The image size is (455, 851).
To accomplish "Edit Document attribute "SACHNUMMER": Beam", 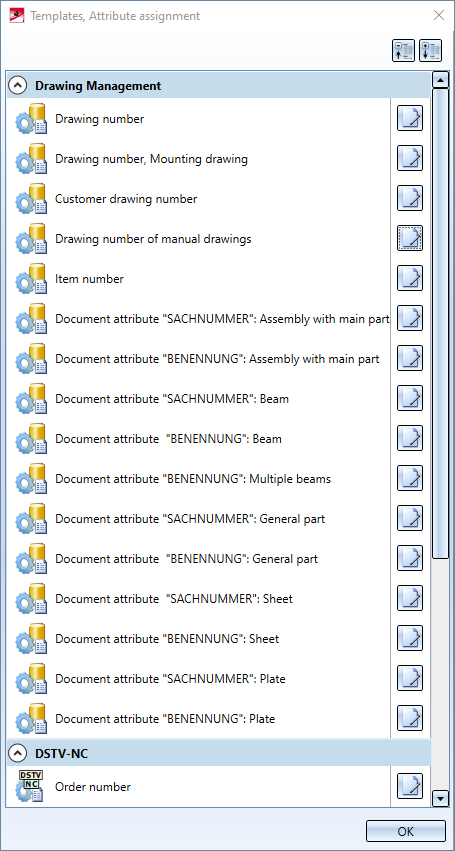I will 410,398.
